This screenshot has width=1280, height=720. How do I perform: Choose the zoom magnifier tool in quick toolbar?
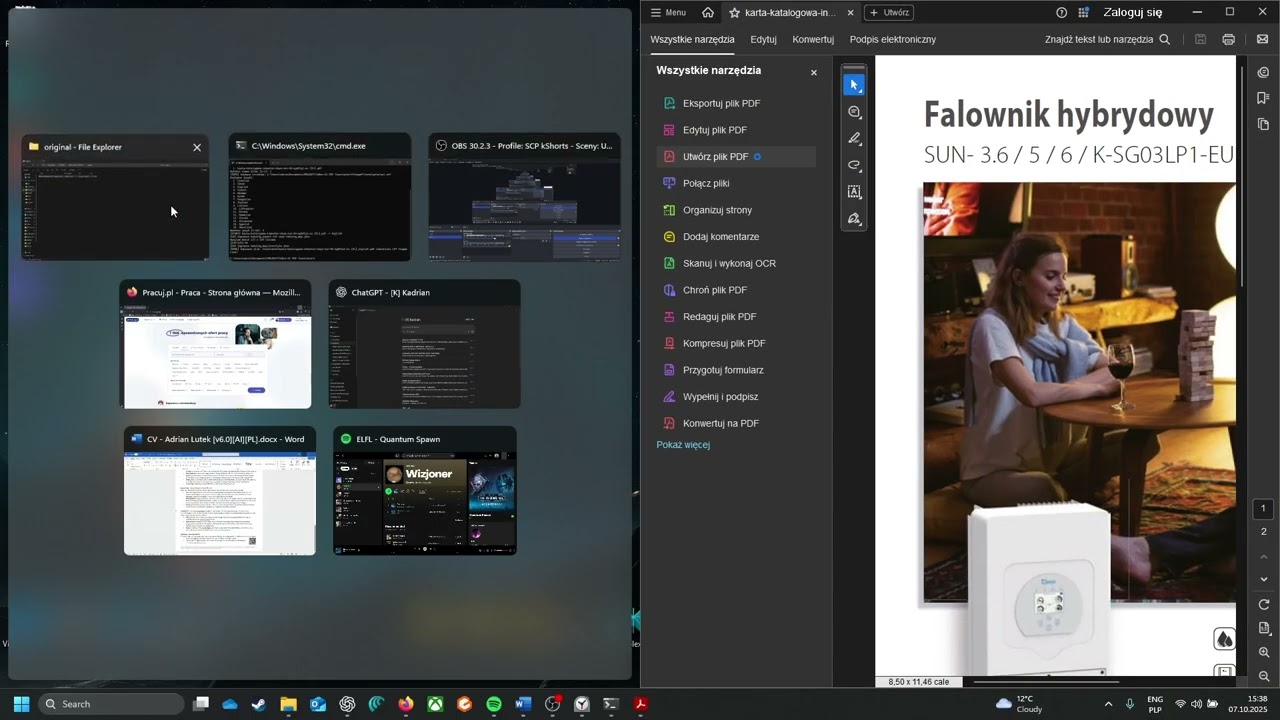coord(854,112)
